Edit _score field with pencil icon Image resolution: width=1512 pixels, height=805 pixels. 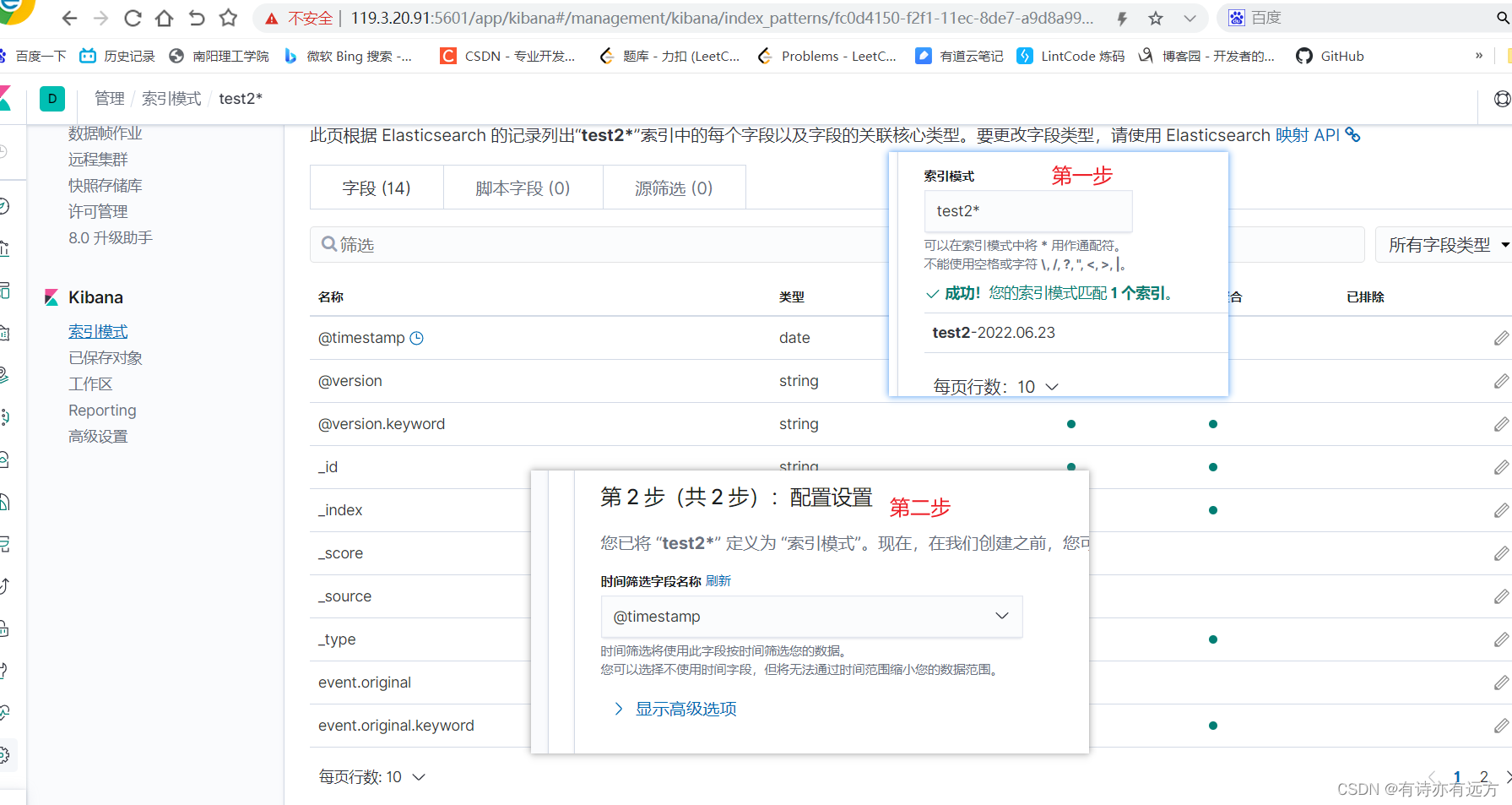pyautogui.click(x=1501, y=553)
